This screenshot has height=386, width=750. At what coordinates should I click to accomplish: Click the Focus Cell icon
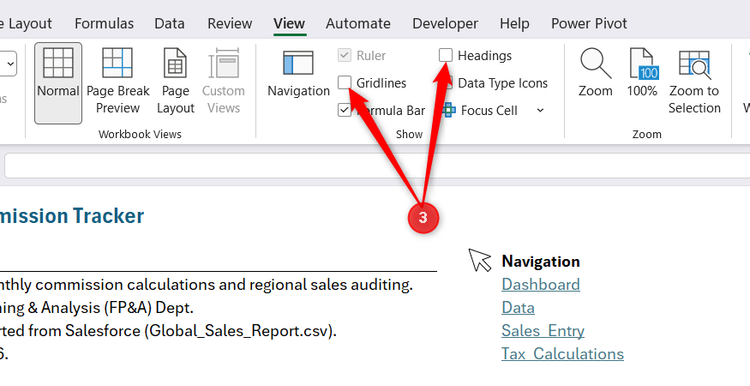tap(448, 110)
